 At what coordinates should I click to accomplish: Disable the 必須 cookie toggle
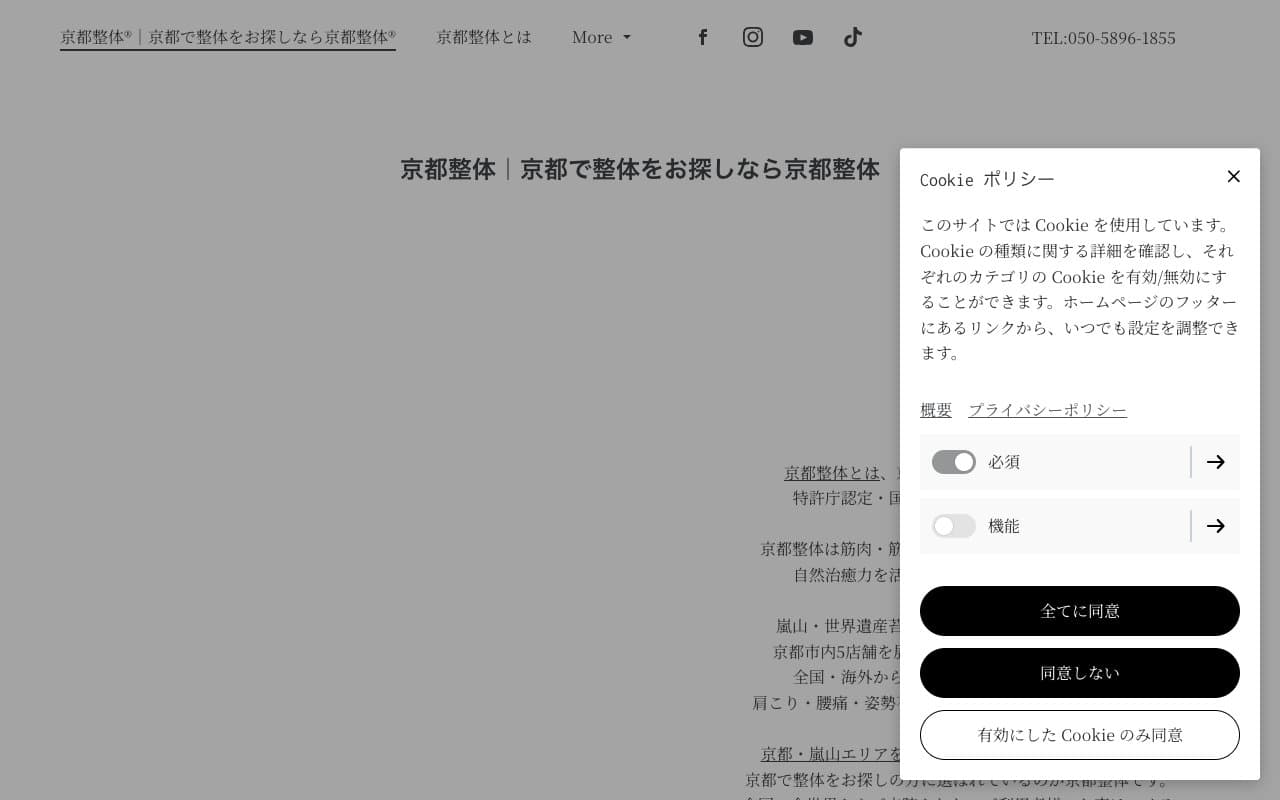[953, 462]
